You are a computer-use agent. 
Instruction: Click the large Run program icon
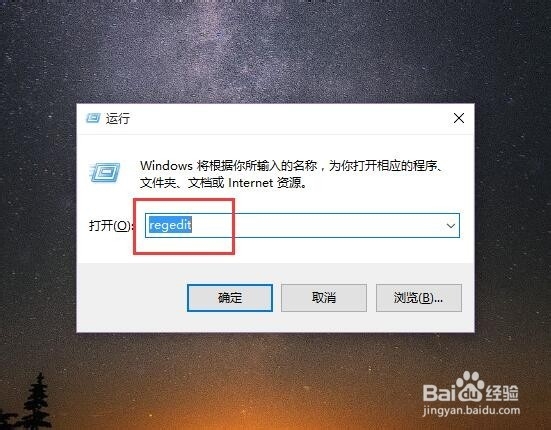104,172
